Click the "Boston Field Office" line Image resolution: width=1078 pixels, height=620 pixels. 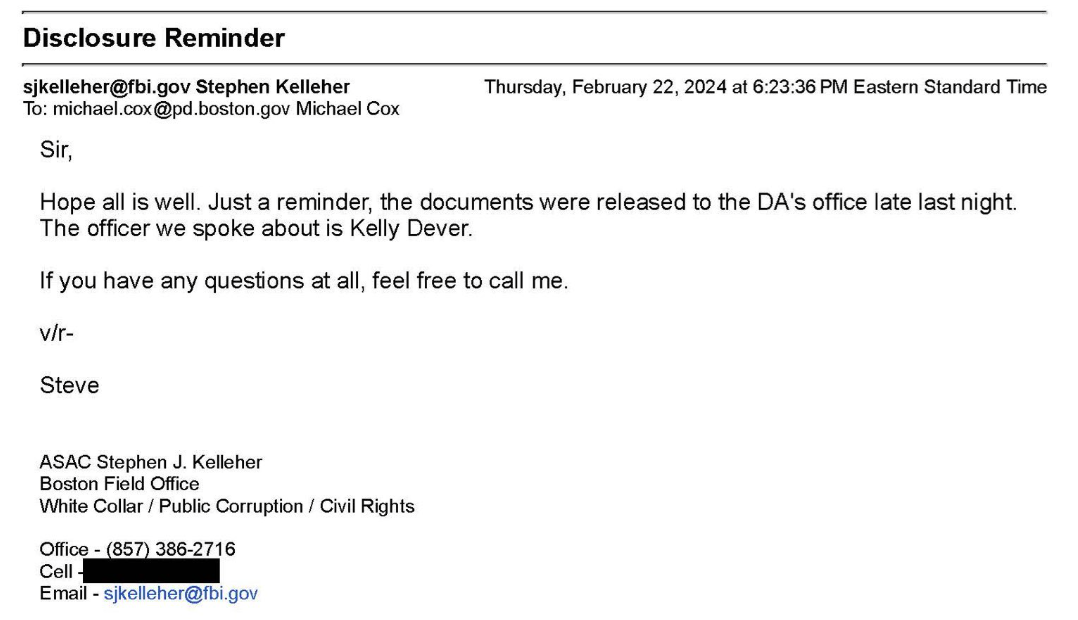click(119, 484)
